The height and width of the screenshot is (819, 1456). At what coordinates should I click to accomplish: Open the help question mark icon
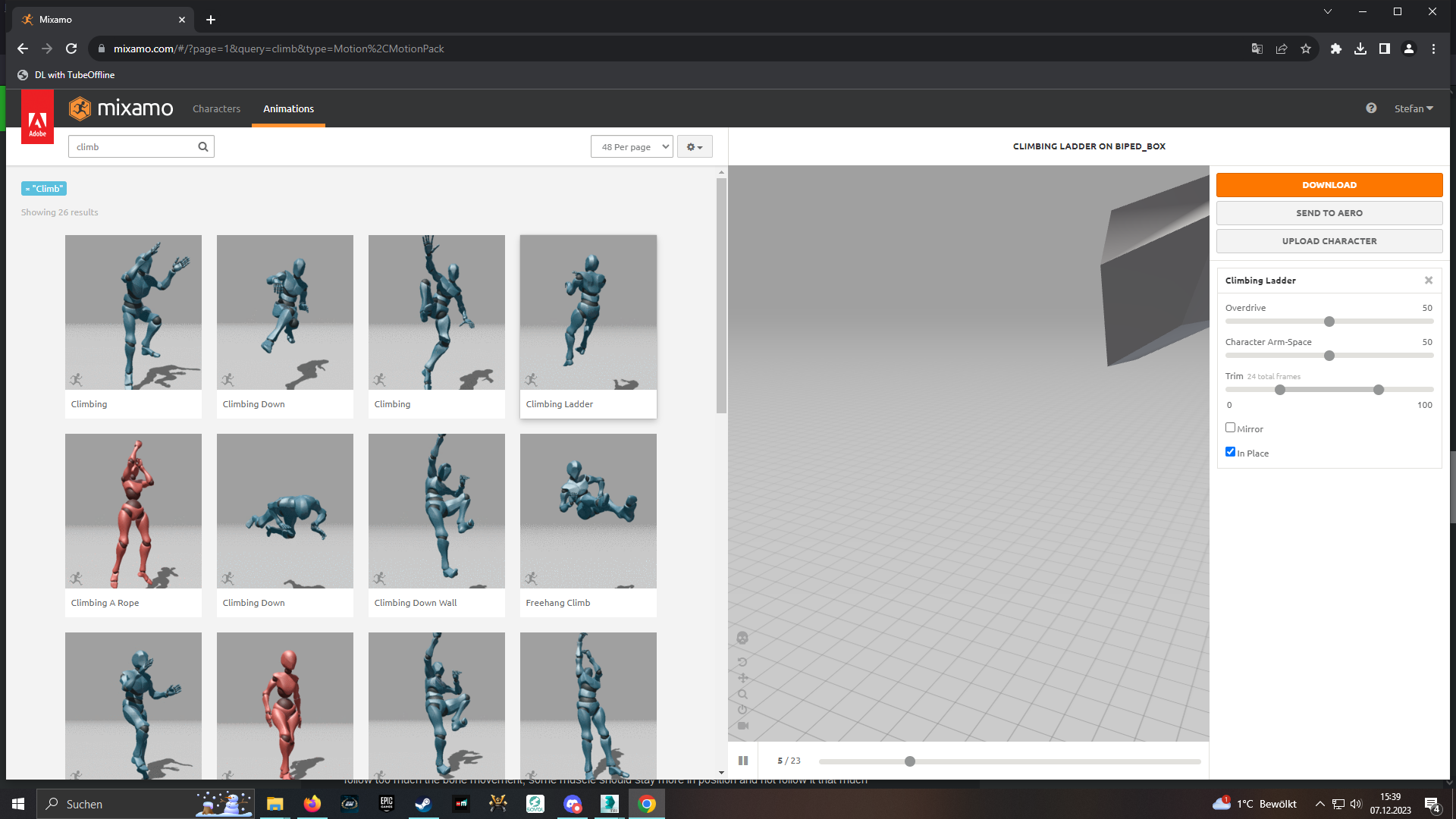pyautogui.click(x=1371, y=108)
